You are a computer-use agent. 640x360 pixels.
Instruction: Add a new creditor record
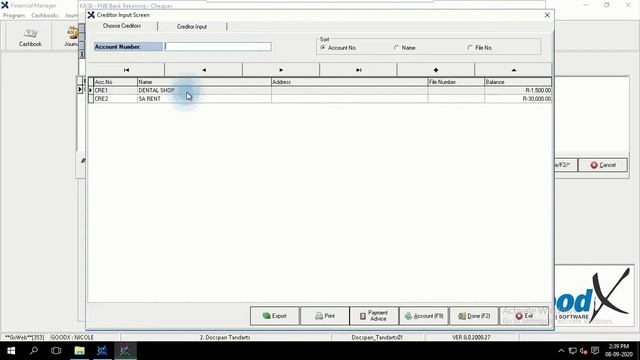click(436, 70)
